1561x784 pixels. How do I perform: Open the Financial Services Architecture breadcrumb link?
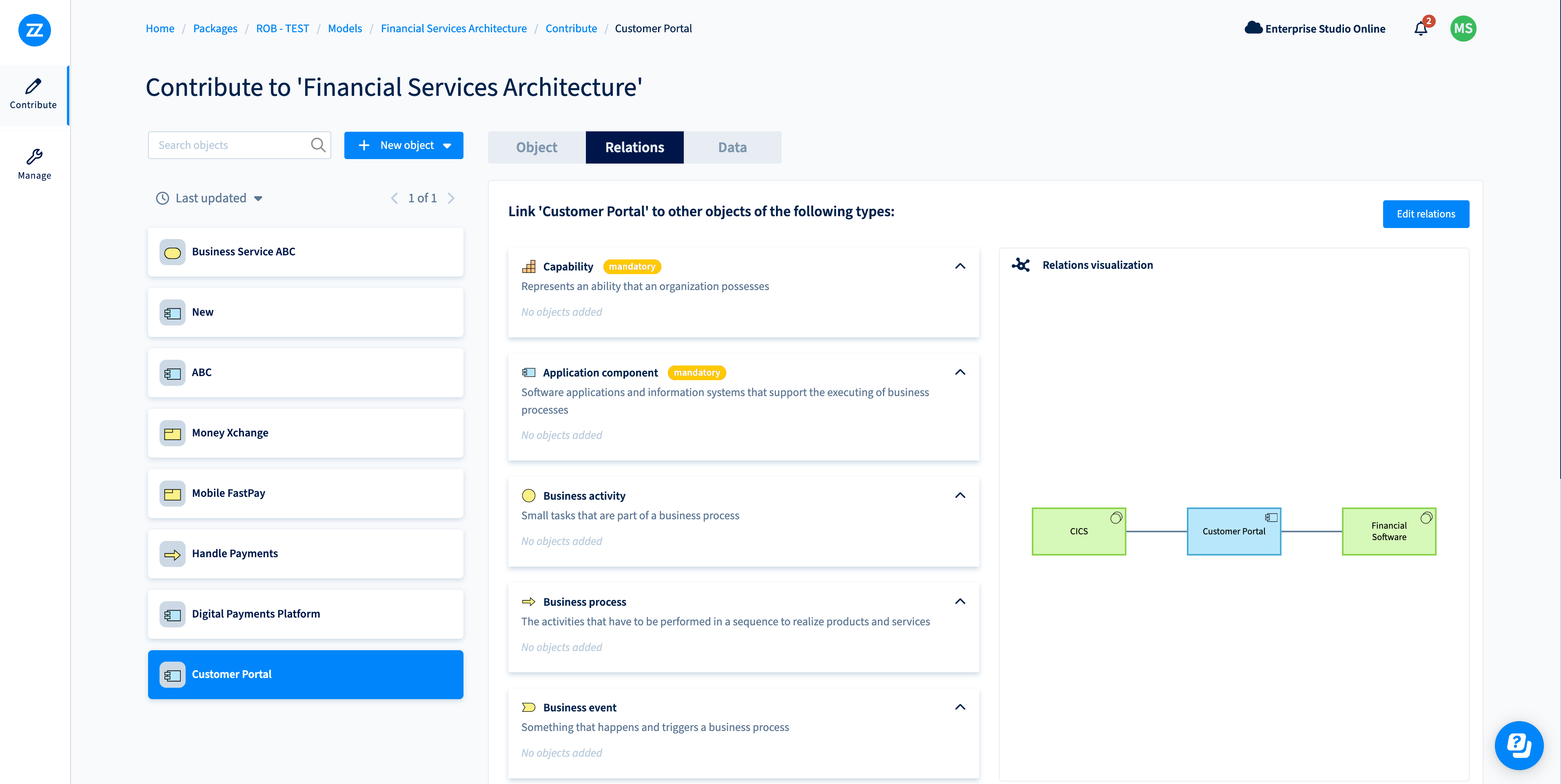[454, 29]
